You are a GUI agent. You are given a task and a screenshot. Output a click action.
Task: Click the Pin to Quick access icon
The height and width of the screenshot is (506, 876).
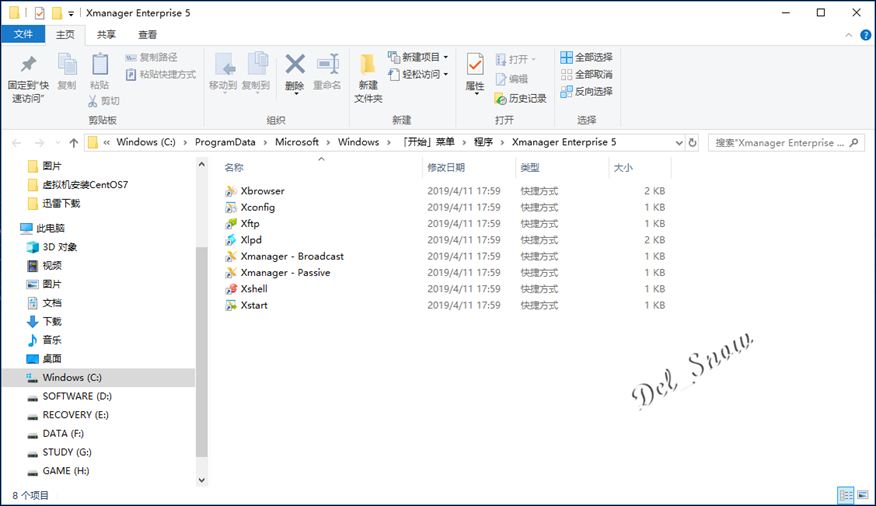click(x=28, y=65)
